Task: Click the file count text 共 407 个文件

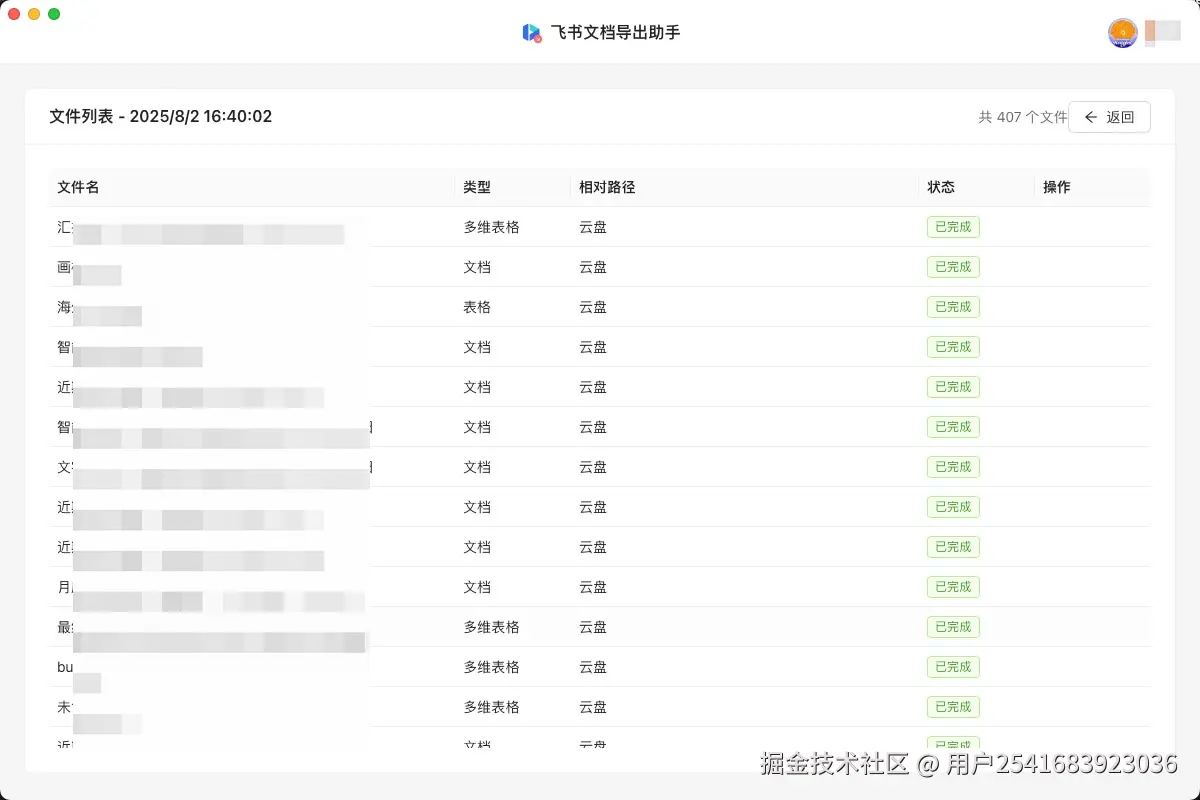Action: (x=1022, y=117)
